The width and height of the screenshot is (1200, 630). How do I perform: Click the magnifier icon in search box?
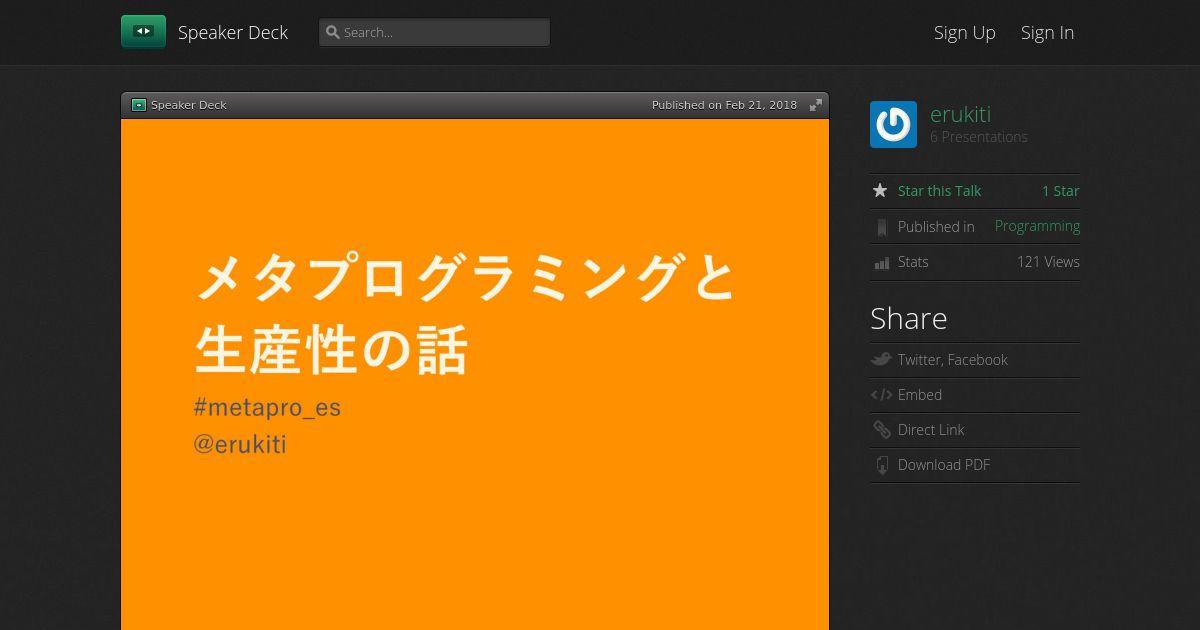tap(333, 32)
